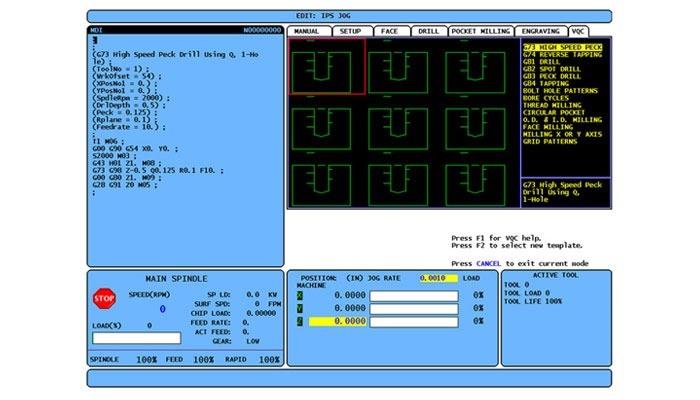The height and width of the screenshot is (400, 700).
Task: Click the GEAR: LOW readout
Action: click(236, 341)
